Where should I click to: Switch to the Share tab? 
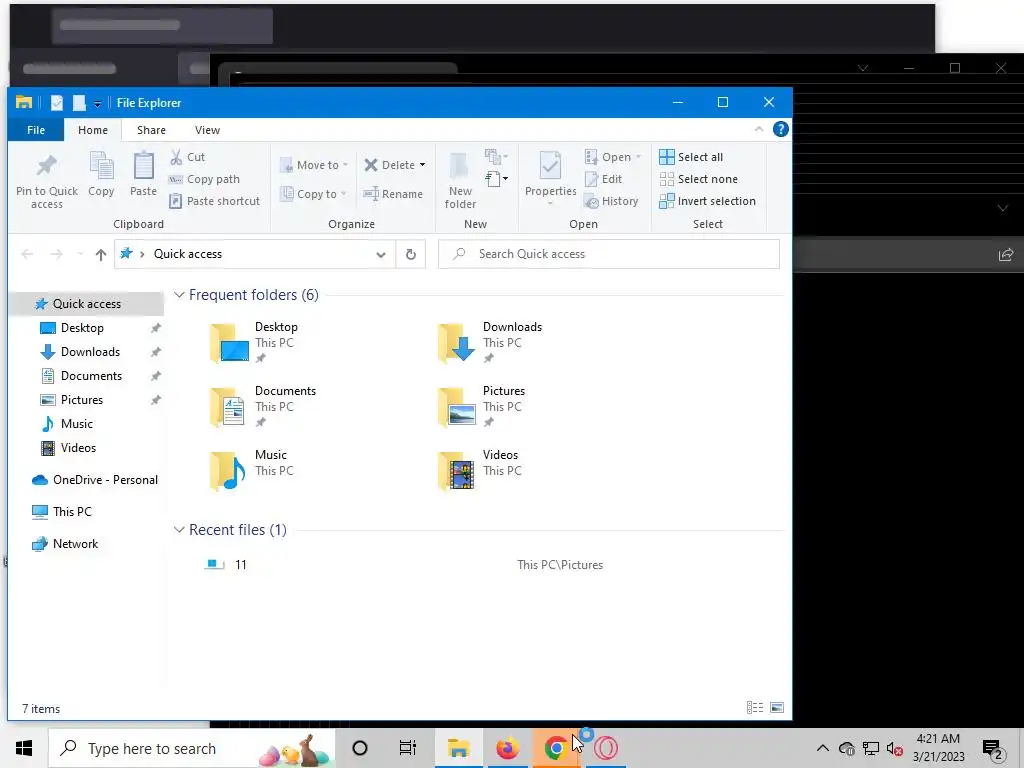(x=151, y=130)
